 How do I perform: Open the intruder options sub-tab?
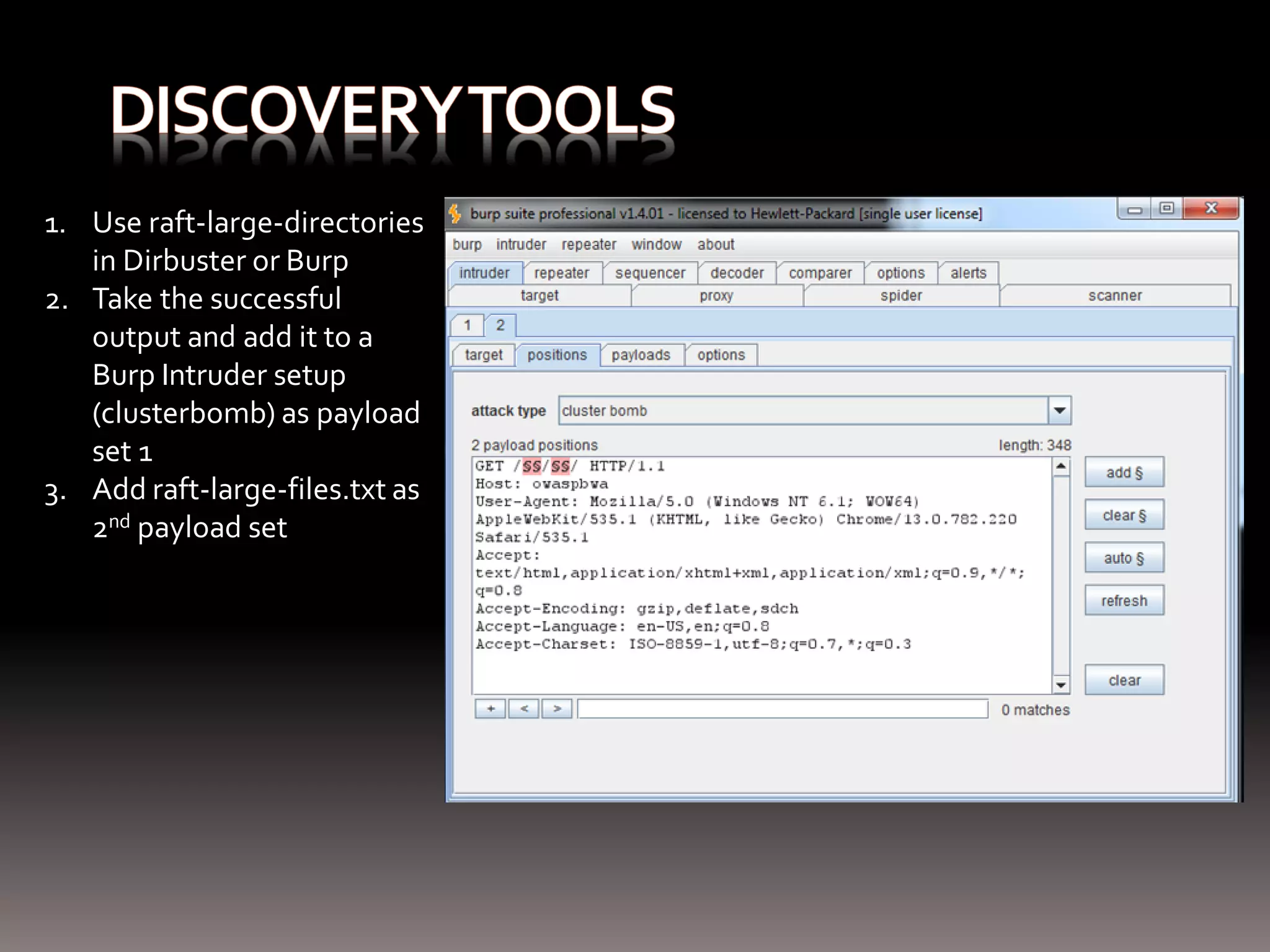click(721, 355)
